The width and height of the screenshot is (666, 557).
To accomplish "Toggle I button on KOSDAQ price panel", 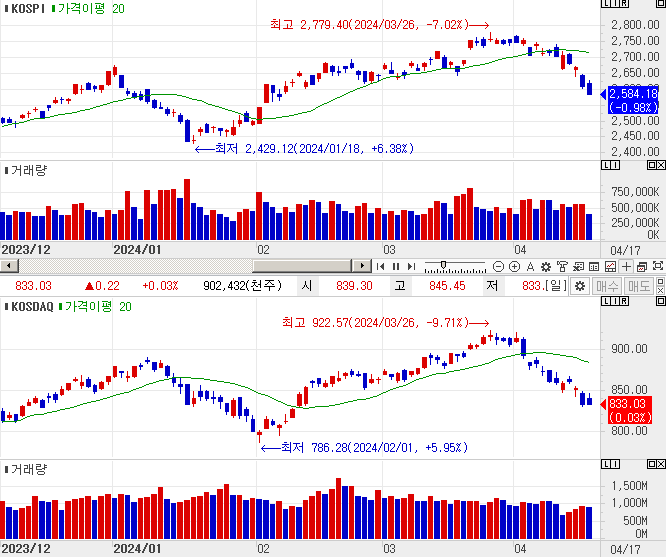I will pyautogui.click(x=615, y=301).
